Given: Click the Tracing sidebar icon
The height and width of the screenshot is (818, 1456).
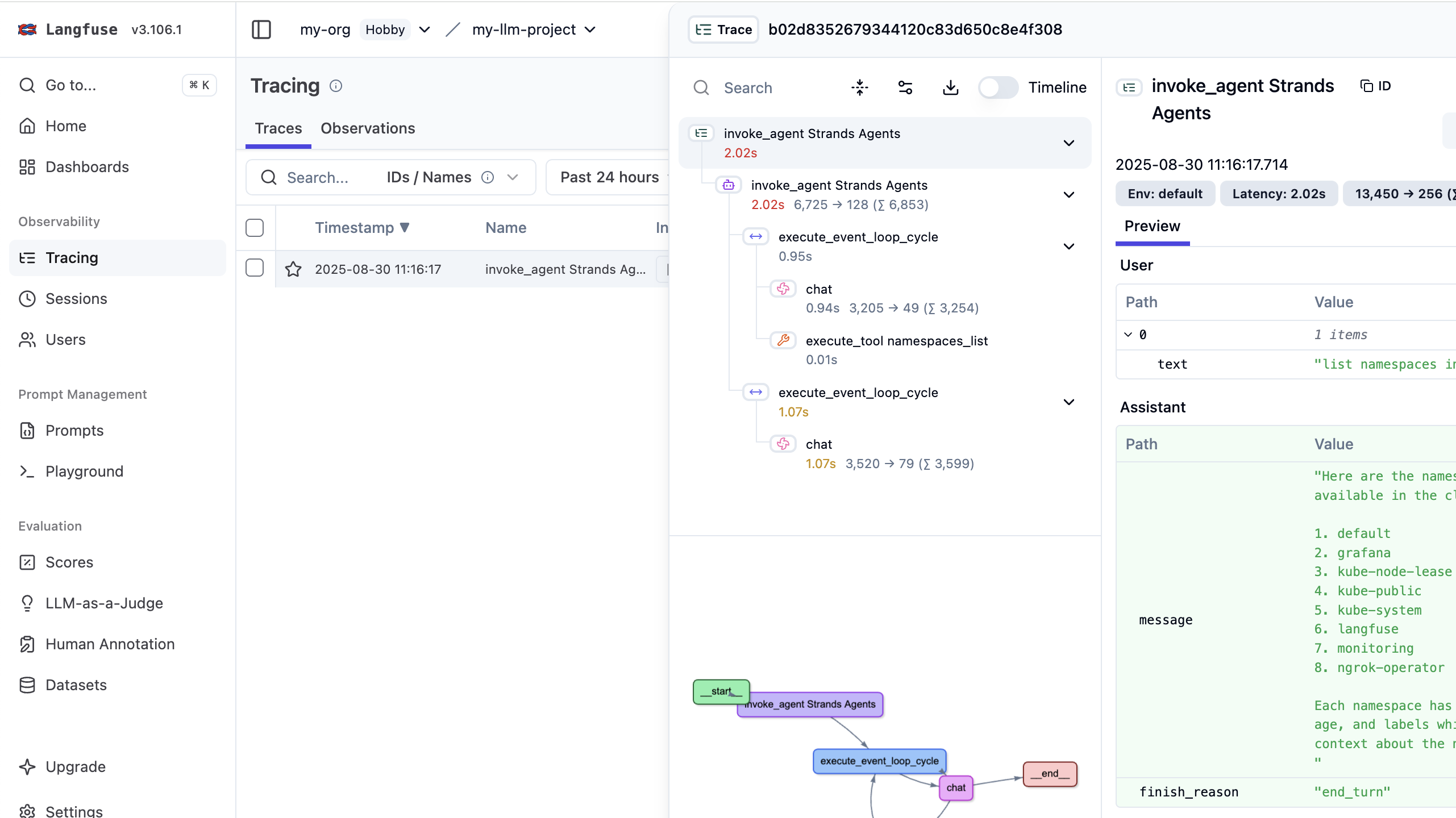Looking at the screenshot, I should [27, 258].
